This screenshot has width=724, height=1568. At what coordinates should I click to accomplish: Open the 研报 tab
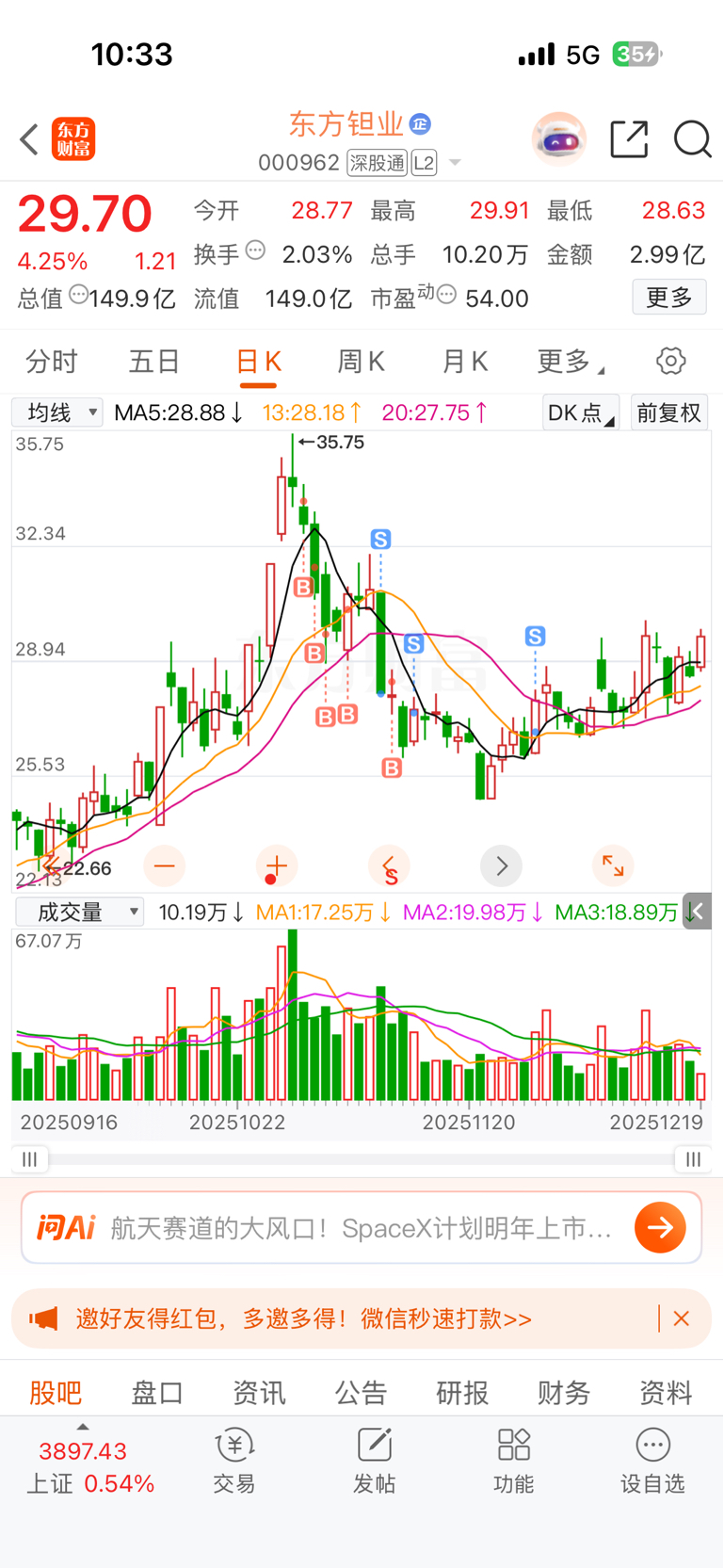462,1392
